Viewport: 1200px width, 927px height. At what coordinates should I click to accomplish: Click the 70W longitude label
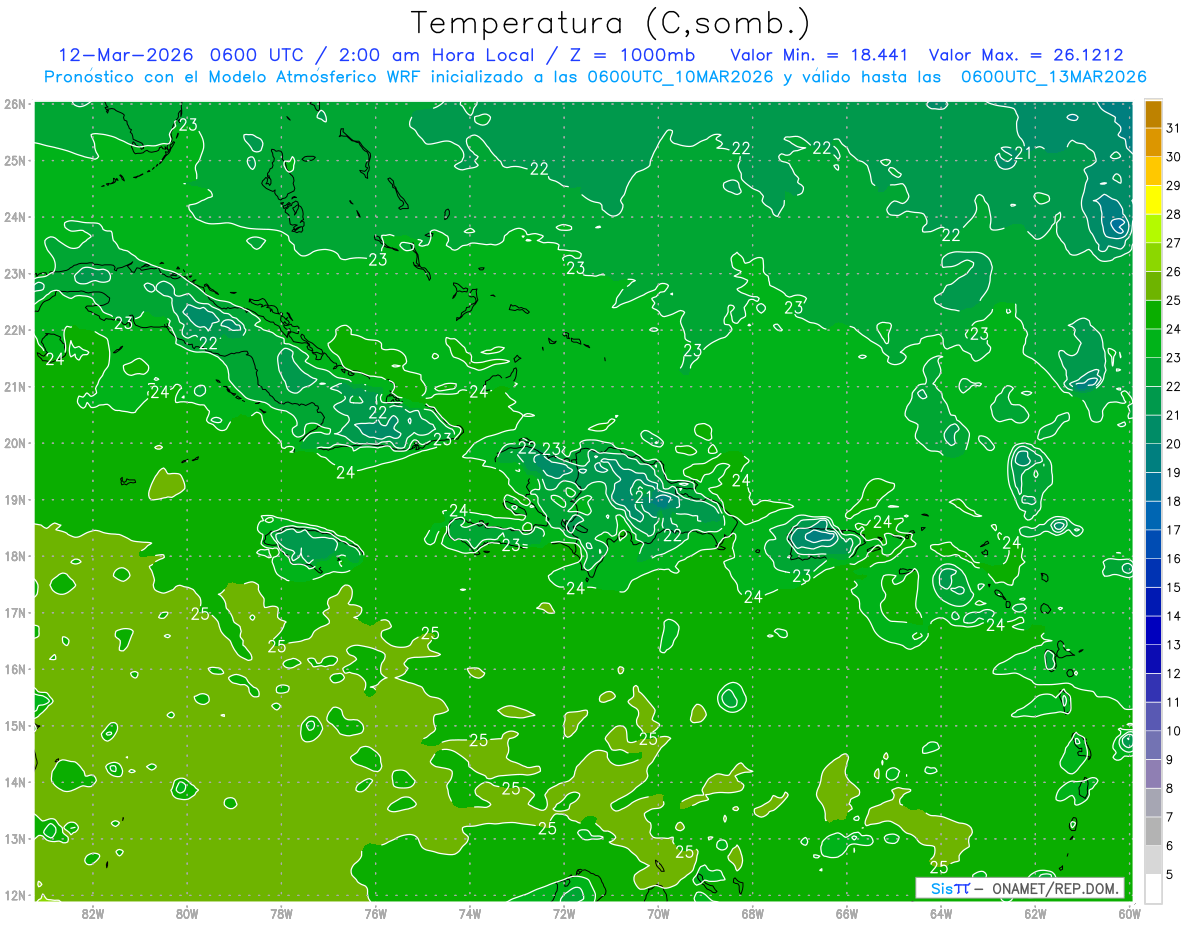658,913
